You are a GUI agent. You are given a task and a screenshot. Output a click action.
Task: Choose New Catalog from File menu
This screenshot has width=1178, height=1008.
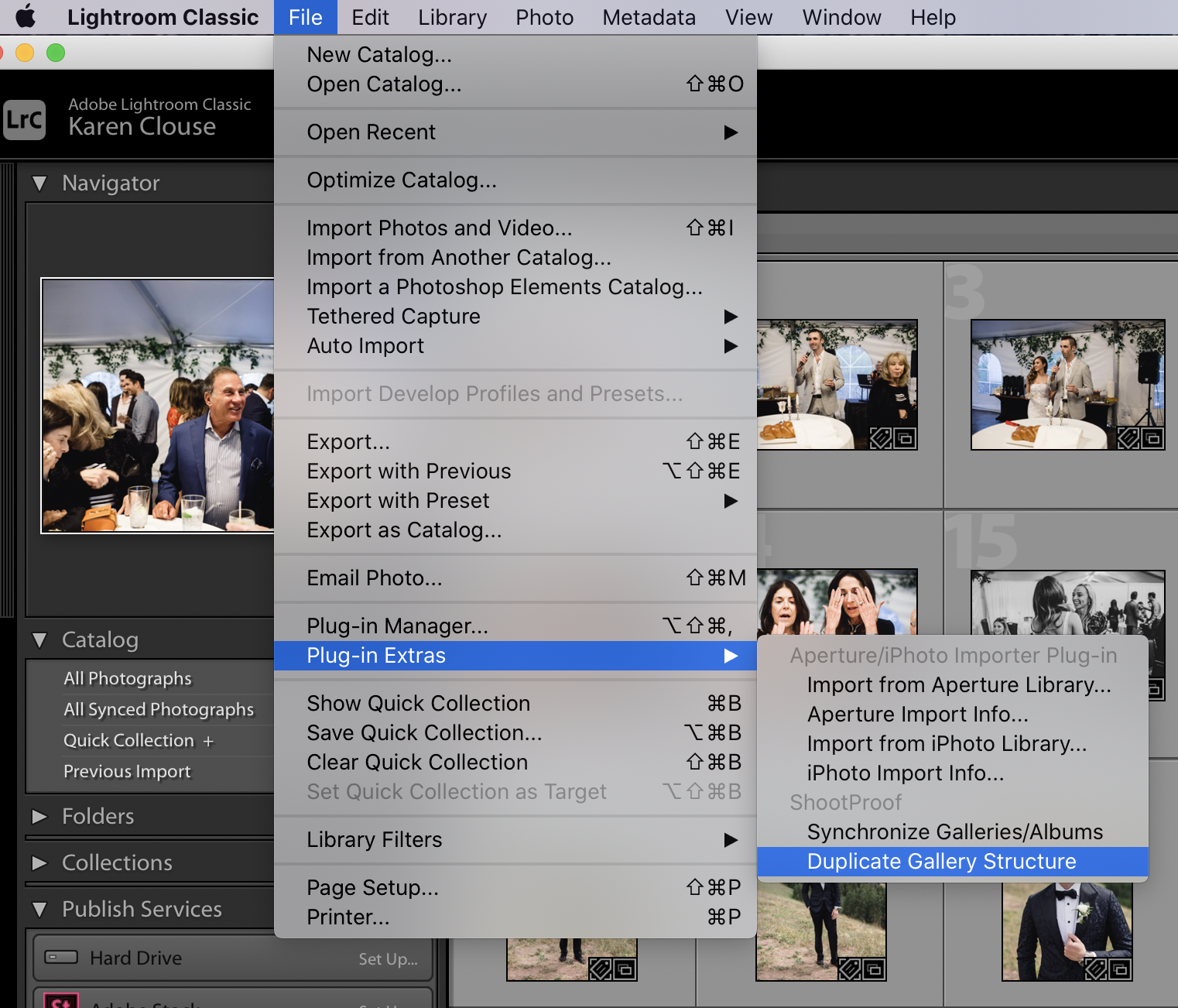click(x=515, y=55)
